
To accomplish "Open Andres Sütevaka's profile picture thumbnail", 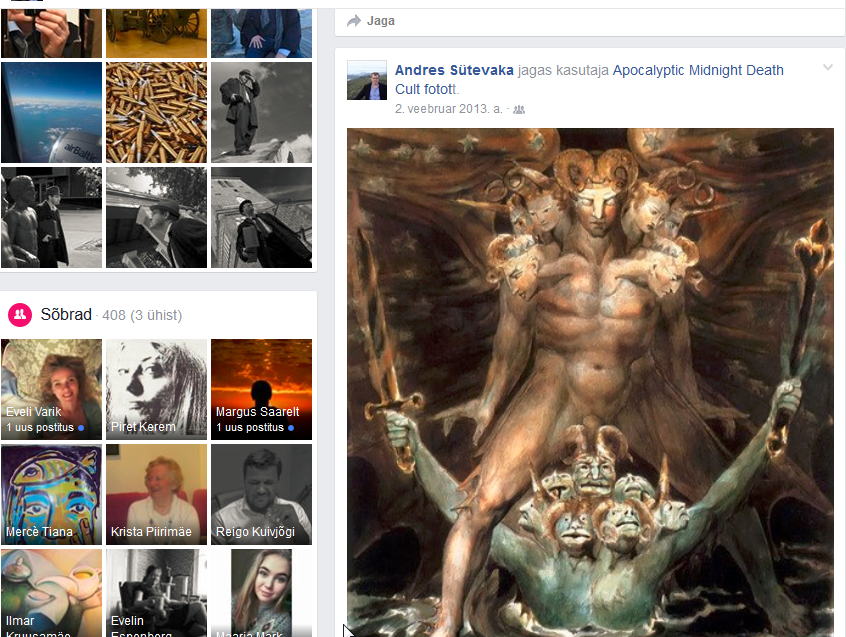I will [x=367, y=80].
